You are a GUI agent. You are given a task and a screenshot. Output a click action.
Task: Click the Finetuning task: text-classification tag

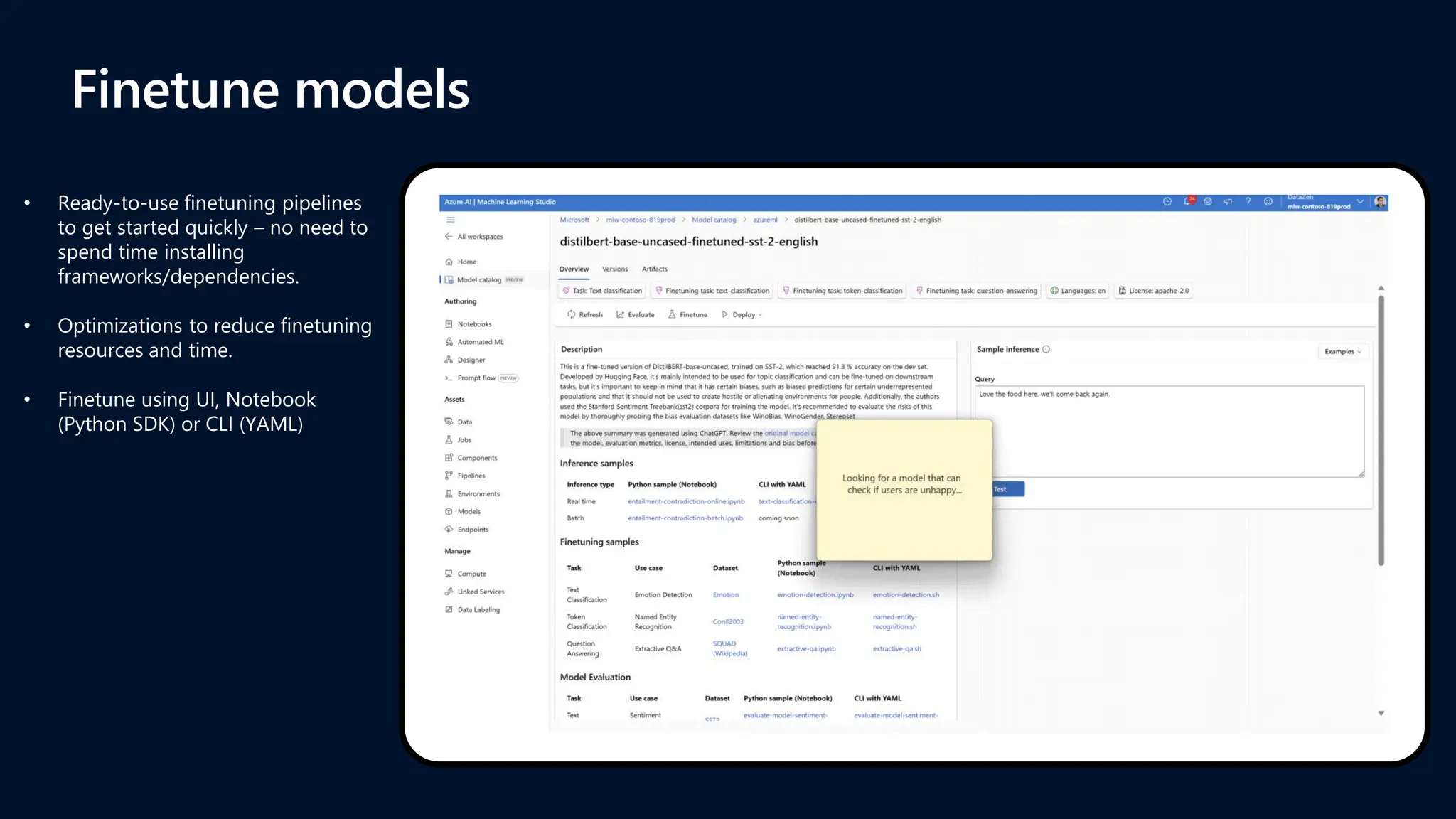pos(712,291)
